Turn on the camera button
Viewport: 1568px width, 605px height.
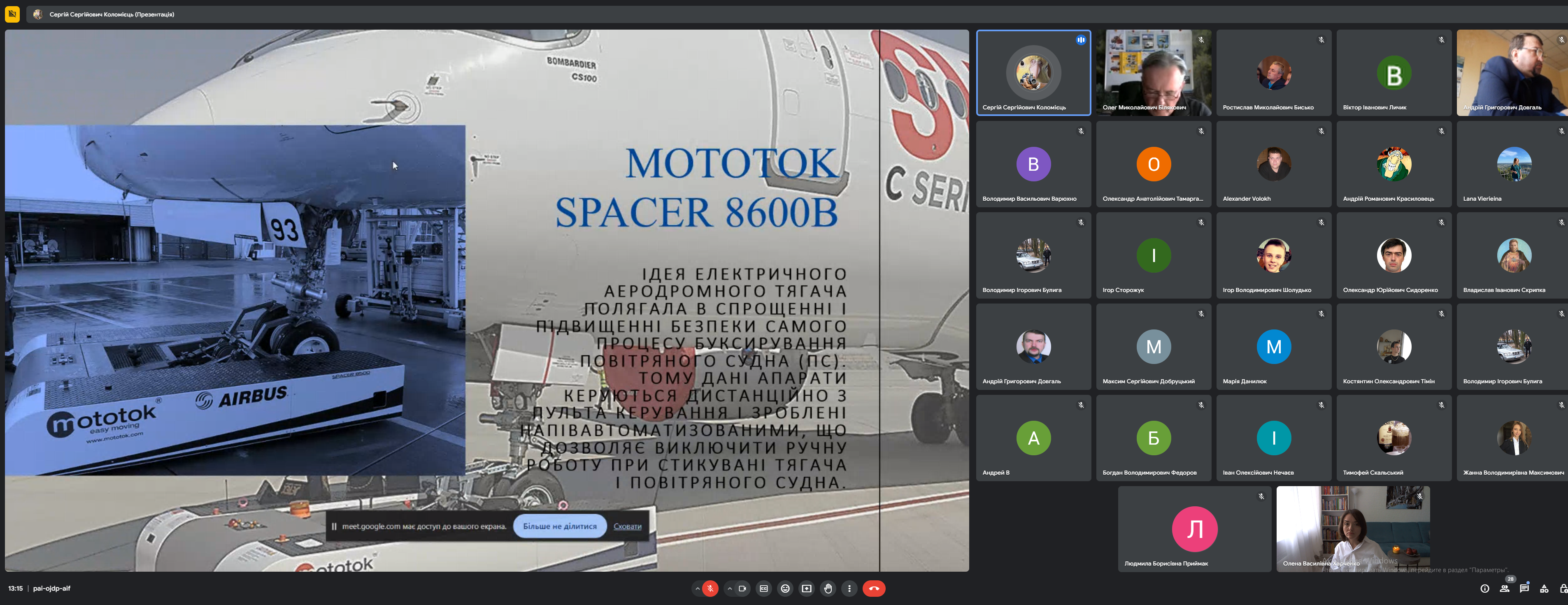point(742,588)
